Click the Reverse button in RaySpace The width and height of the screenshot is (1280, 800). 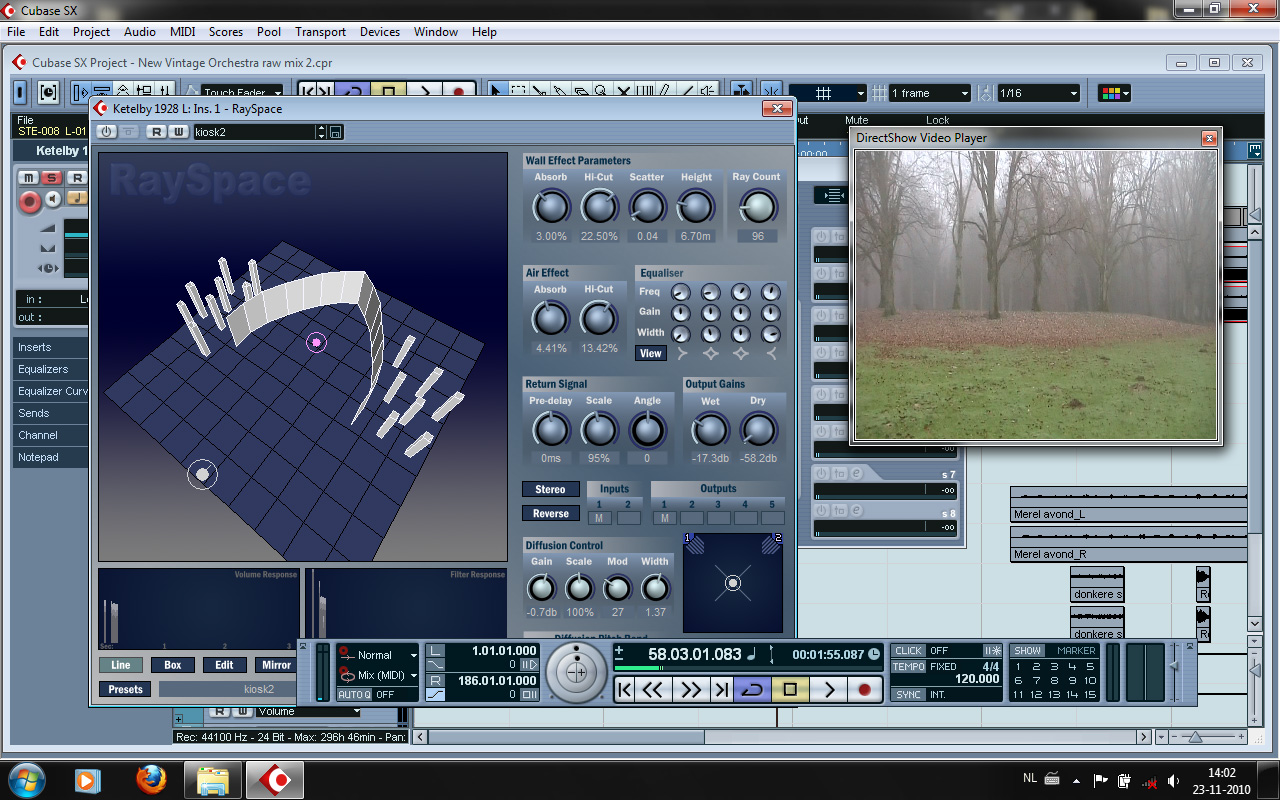(550, 513)
